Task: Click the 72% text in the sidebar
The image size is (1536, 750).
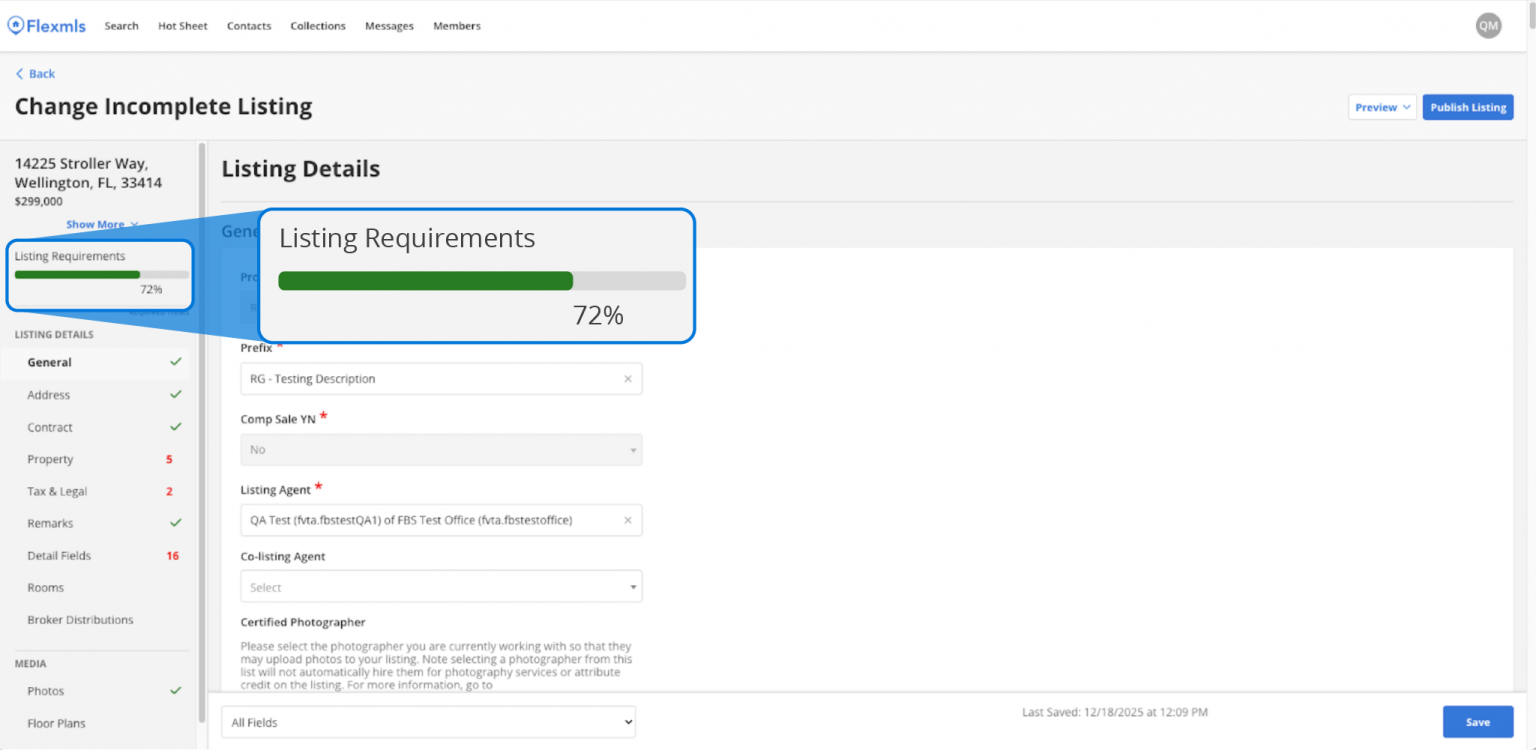Action: click(x=151, y=290)
